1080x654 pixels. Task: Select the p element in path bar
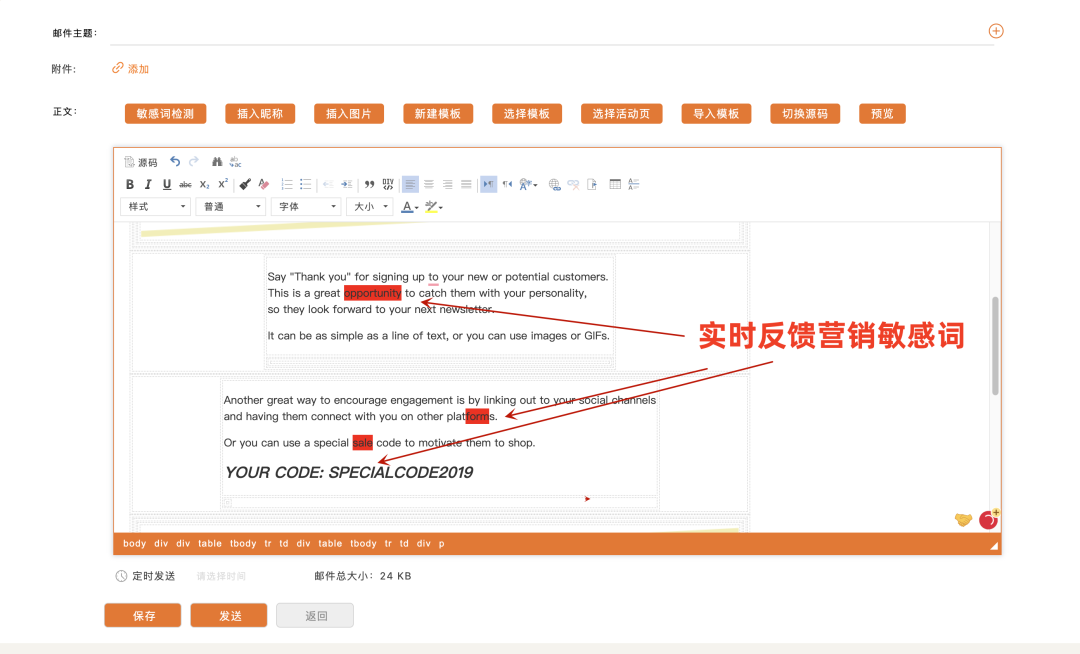[x=442, y=543]
